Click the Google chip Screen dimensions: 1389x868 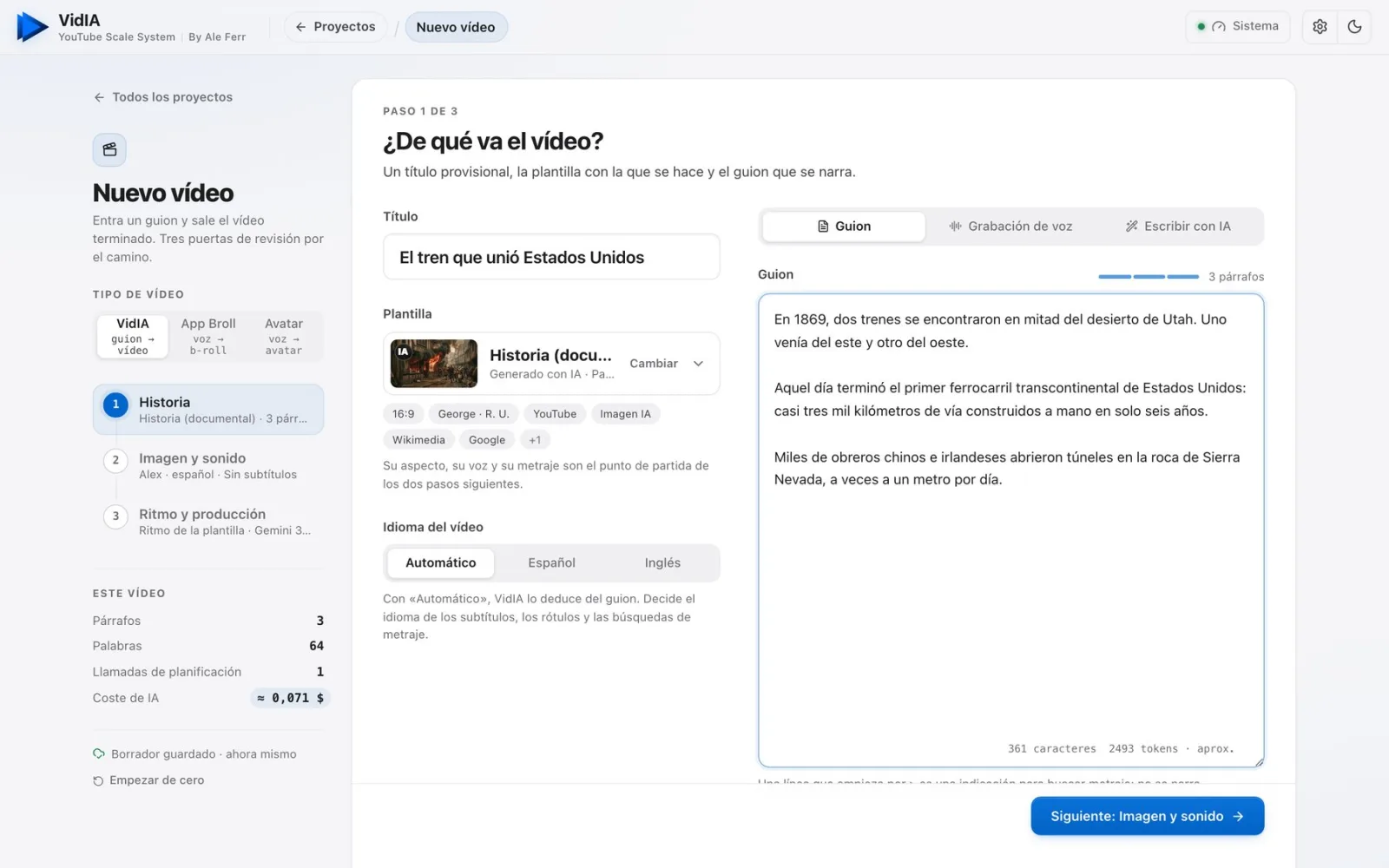[487, 440]
